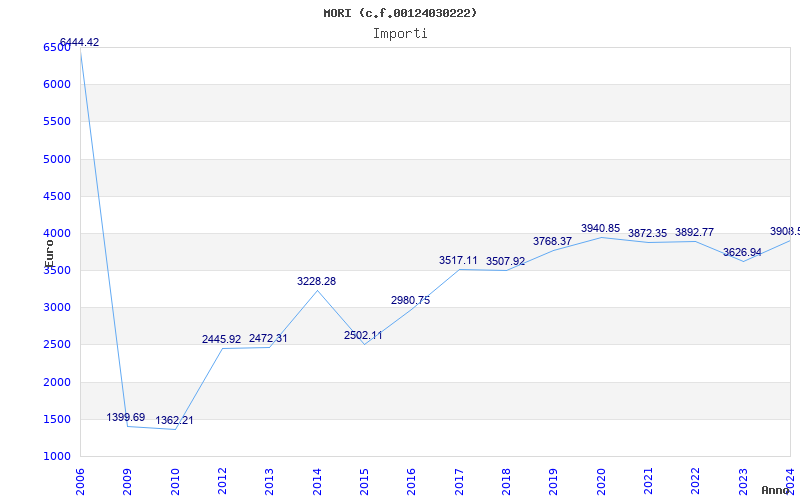Click the 6444.42 data label
Image resolution: width=800 pixels, height=500 pixels.
point(79,42)
